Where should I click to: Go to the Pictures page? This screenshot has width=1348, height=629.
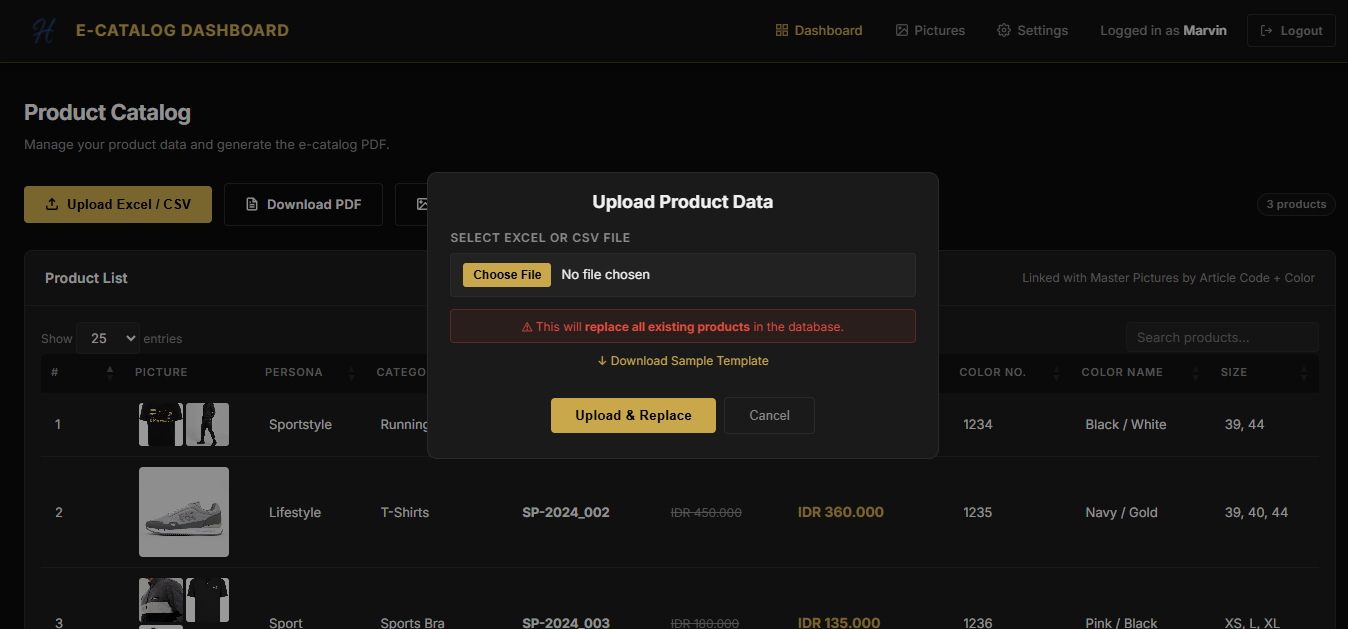tap(930, 31)
